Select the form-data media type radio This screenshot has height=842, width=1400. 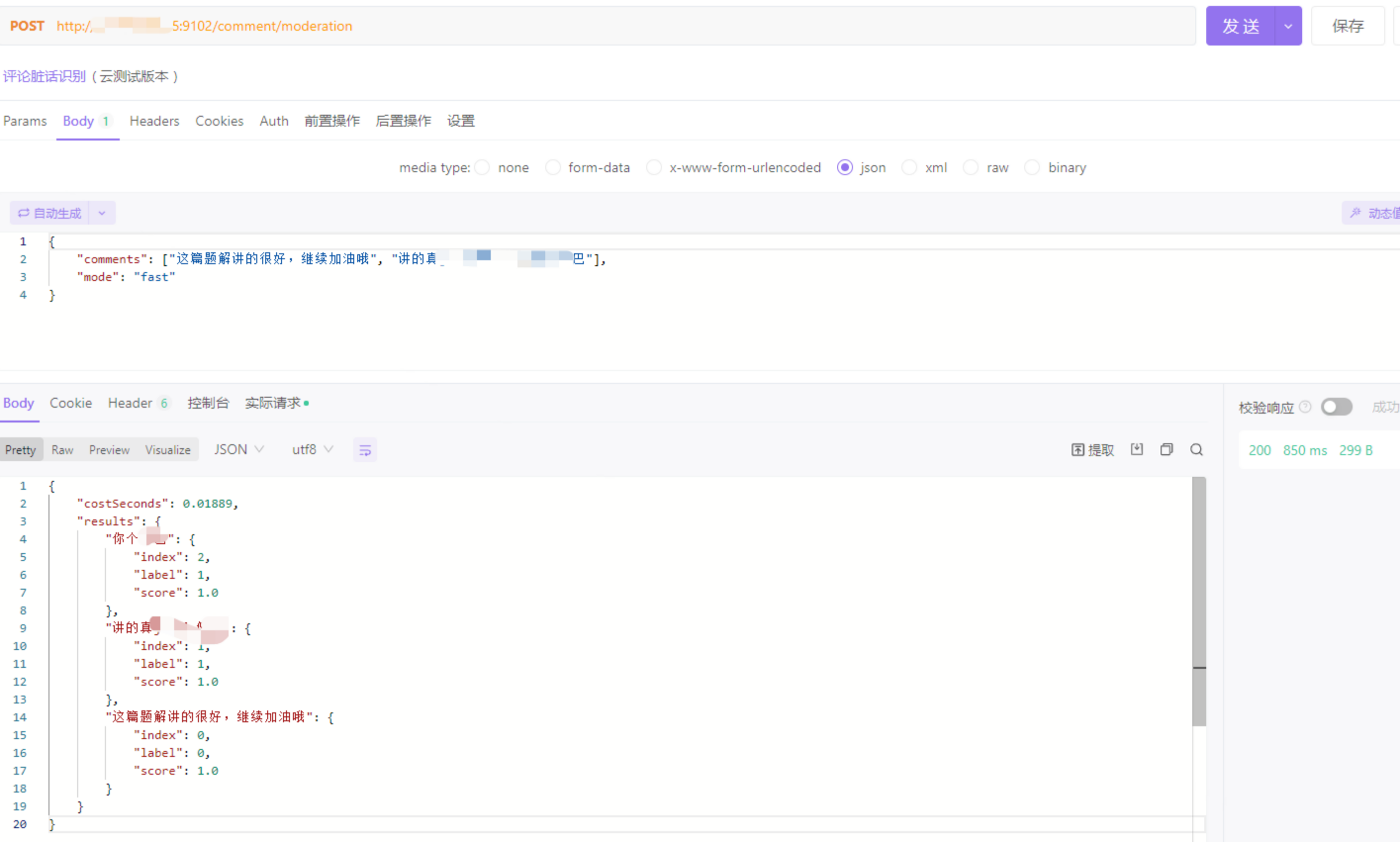553,167
